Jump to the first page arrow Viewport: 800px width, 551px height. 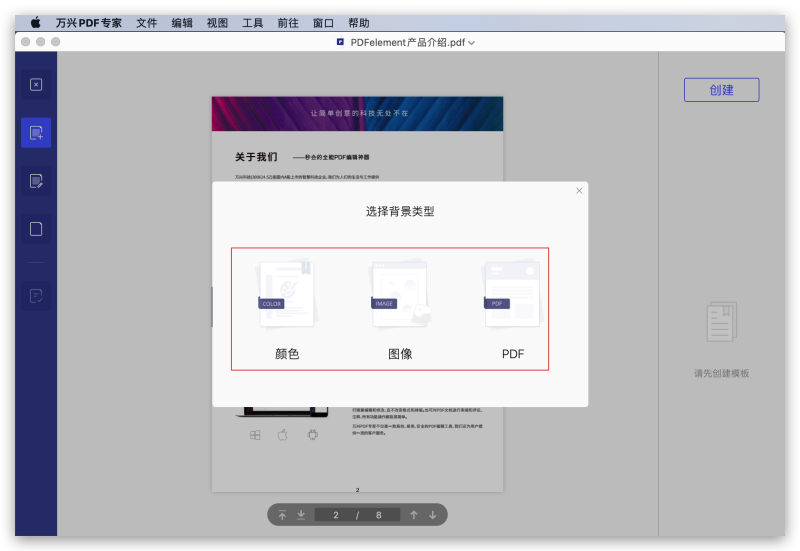[282, 515]
